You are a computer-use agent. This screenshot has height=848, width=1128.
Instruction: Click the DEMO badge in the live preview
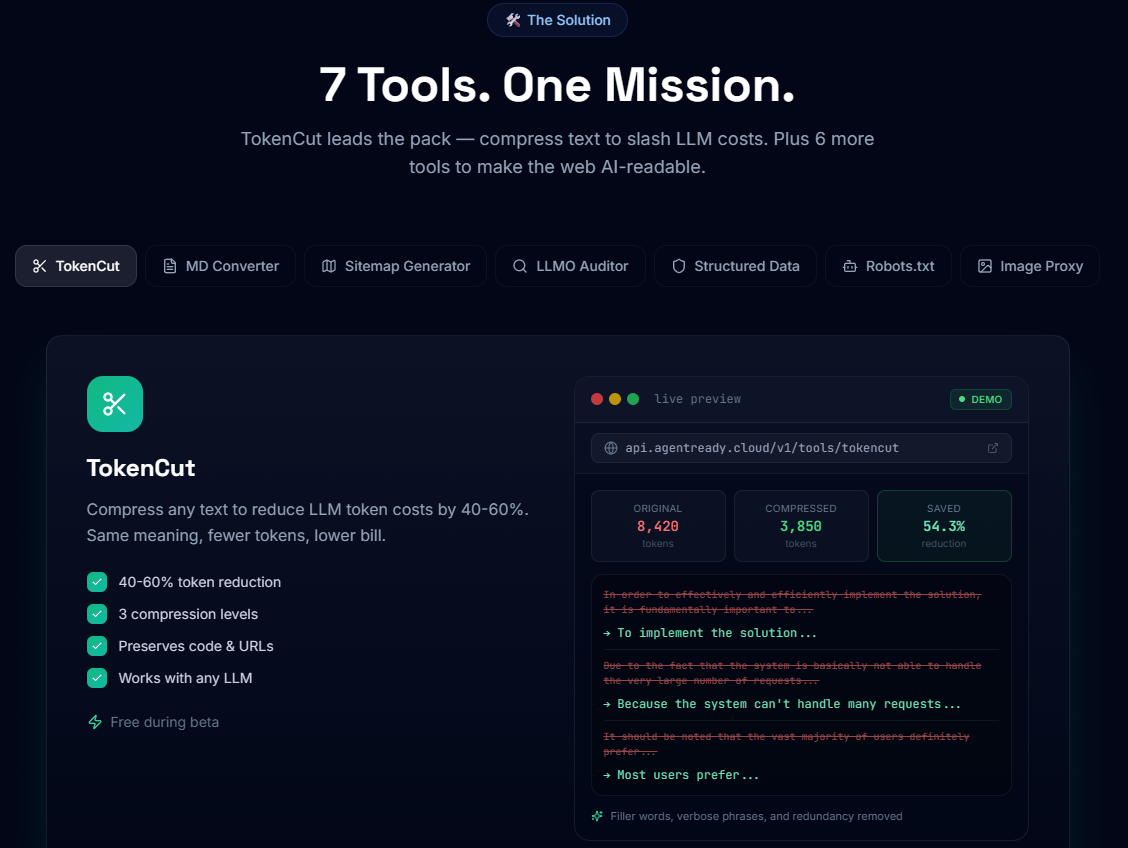point(981,399)
